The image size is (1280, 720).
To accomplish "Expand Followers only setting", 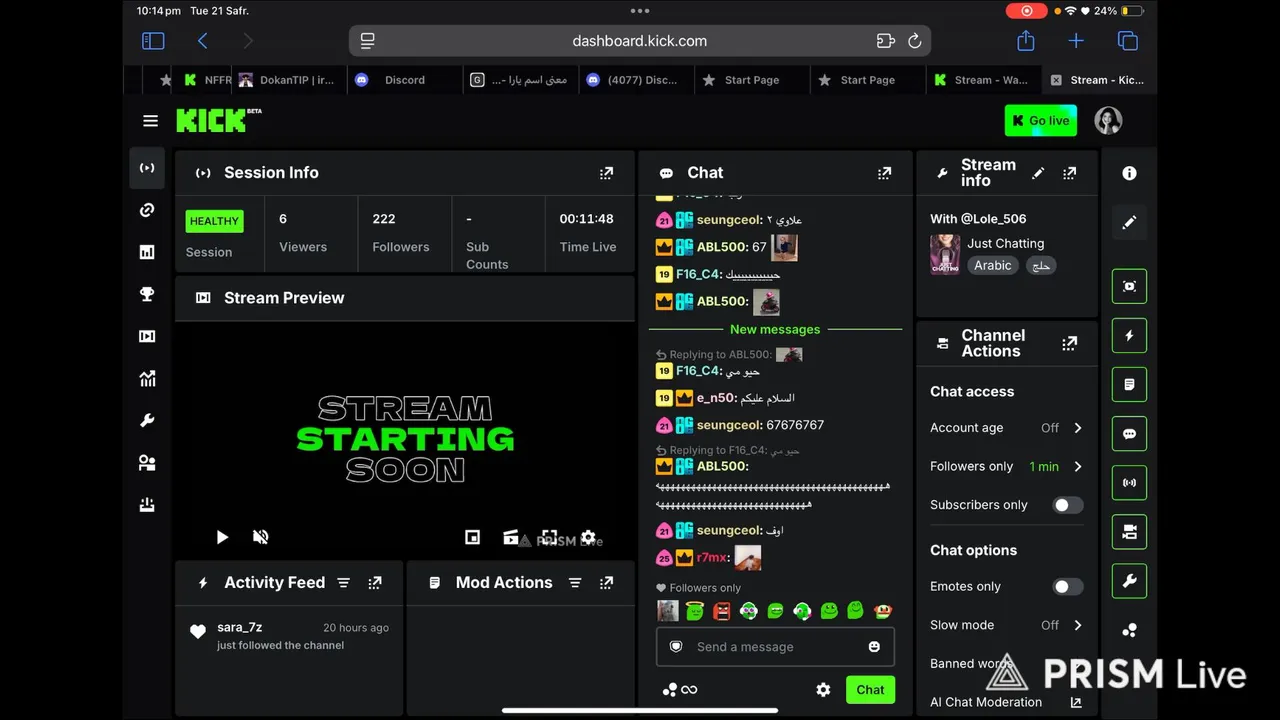I will (1006, 467).
